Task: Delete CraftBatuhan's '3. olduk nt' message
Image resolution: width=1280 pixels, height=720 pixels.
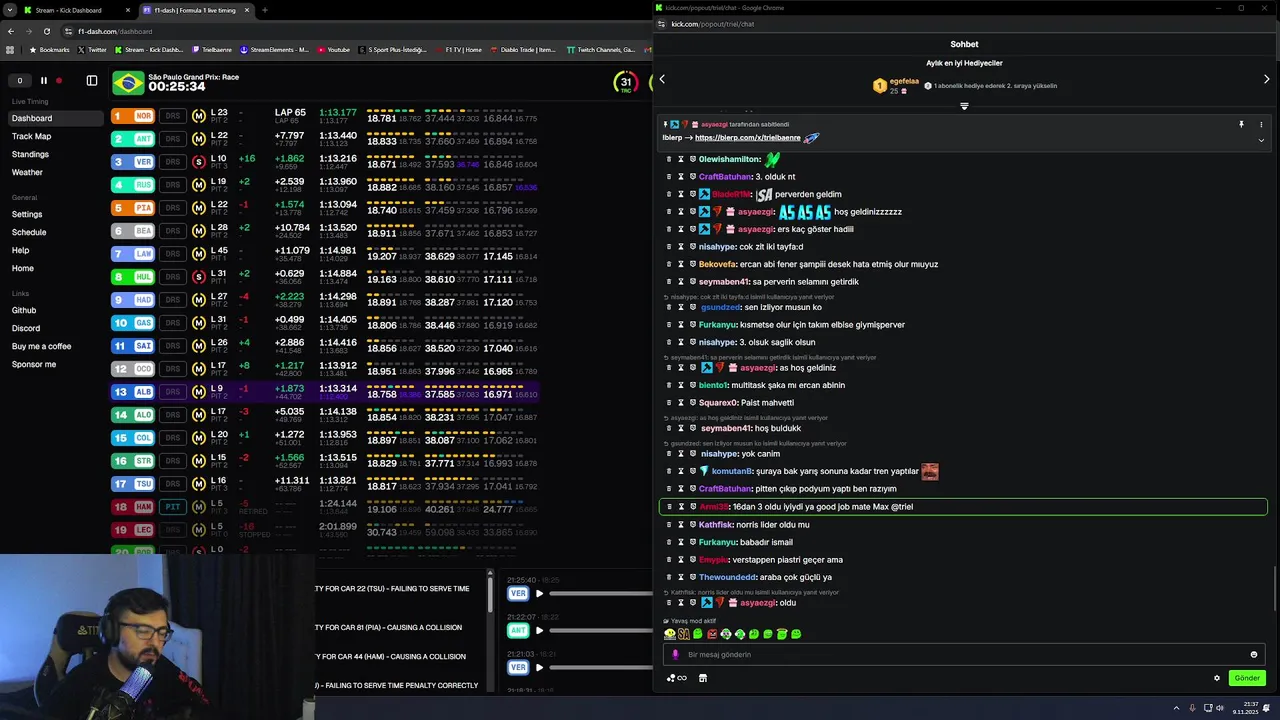Action: point(669,177)
